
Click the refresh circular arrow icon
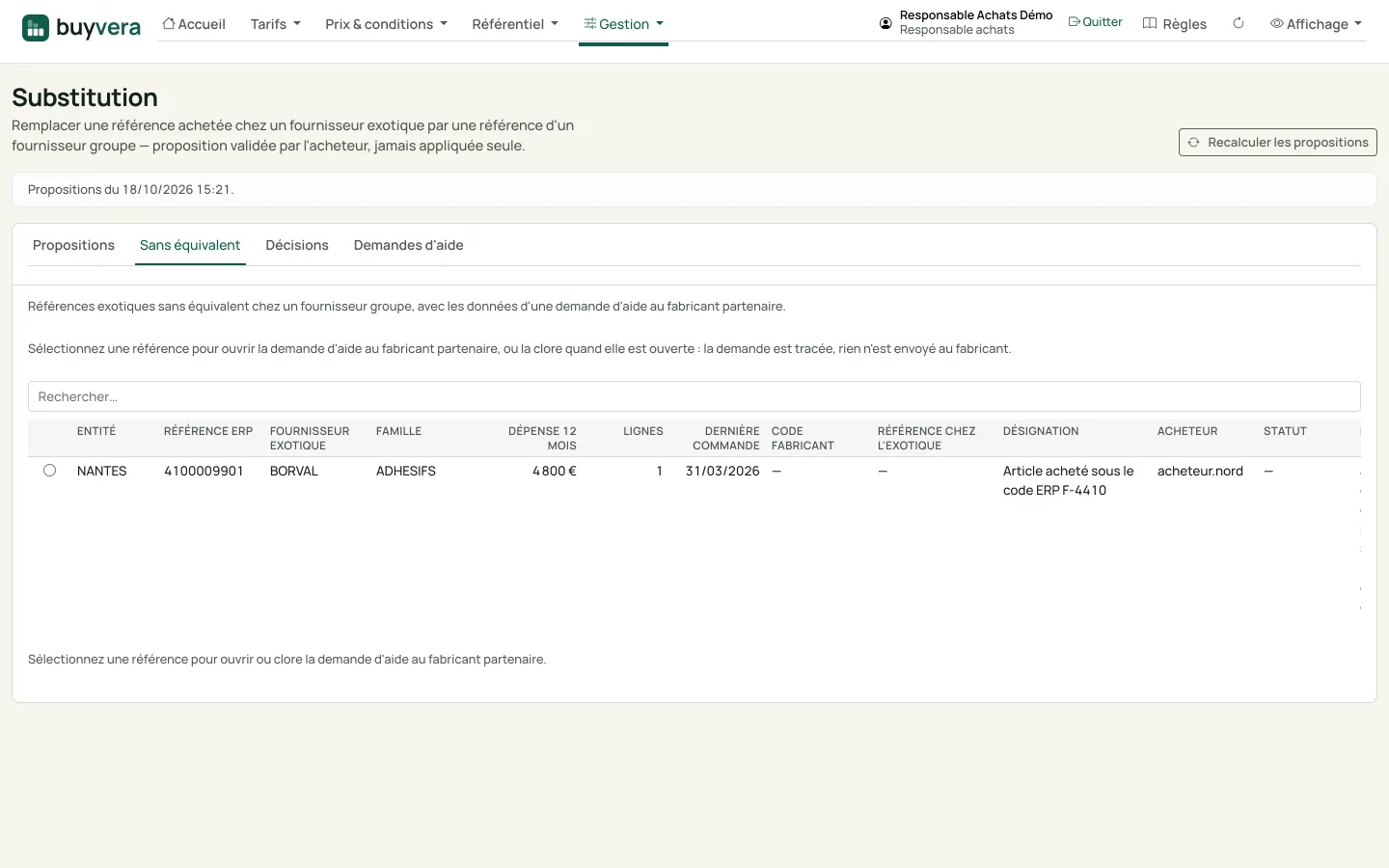pos(1239,23)
